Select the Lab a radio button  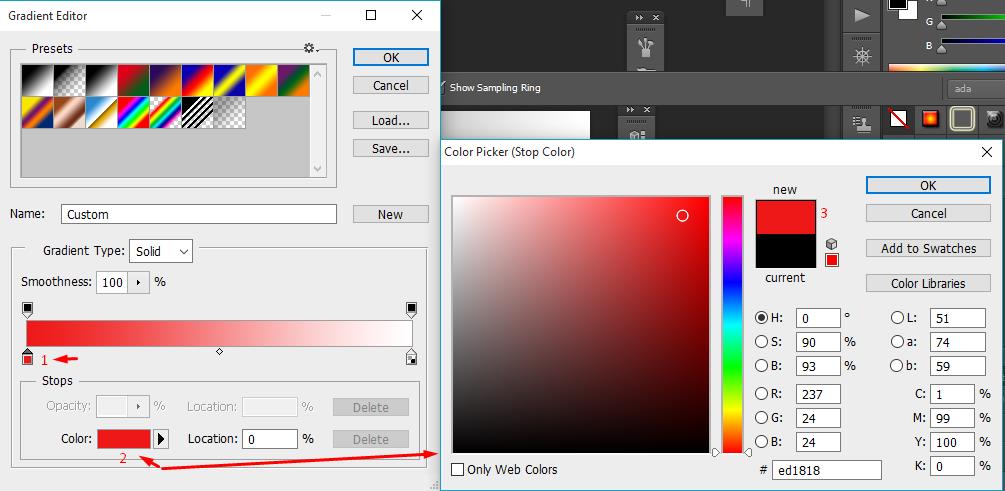pos(897,342)
